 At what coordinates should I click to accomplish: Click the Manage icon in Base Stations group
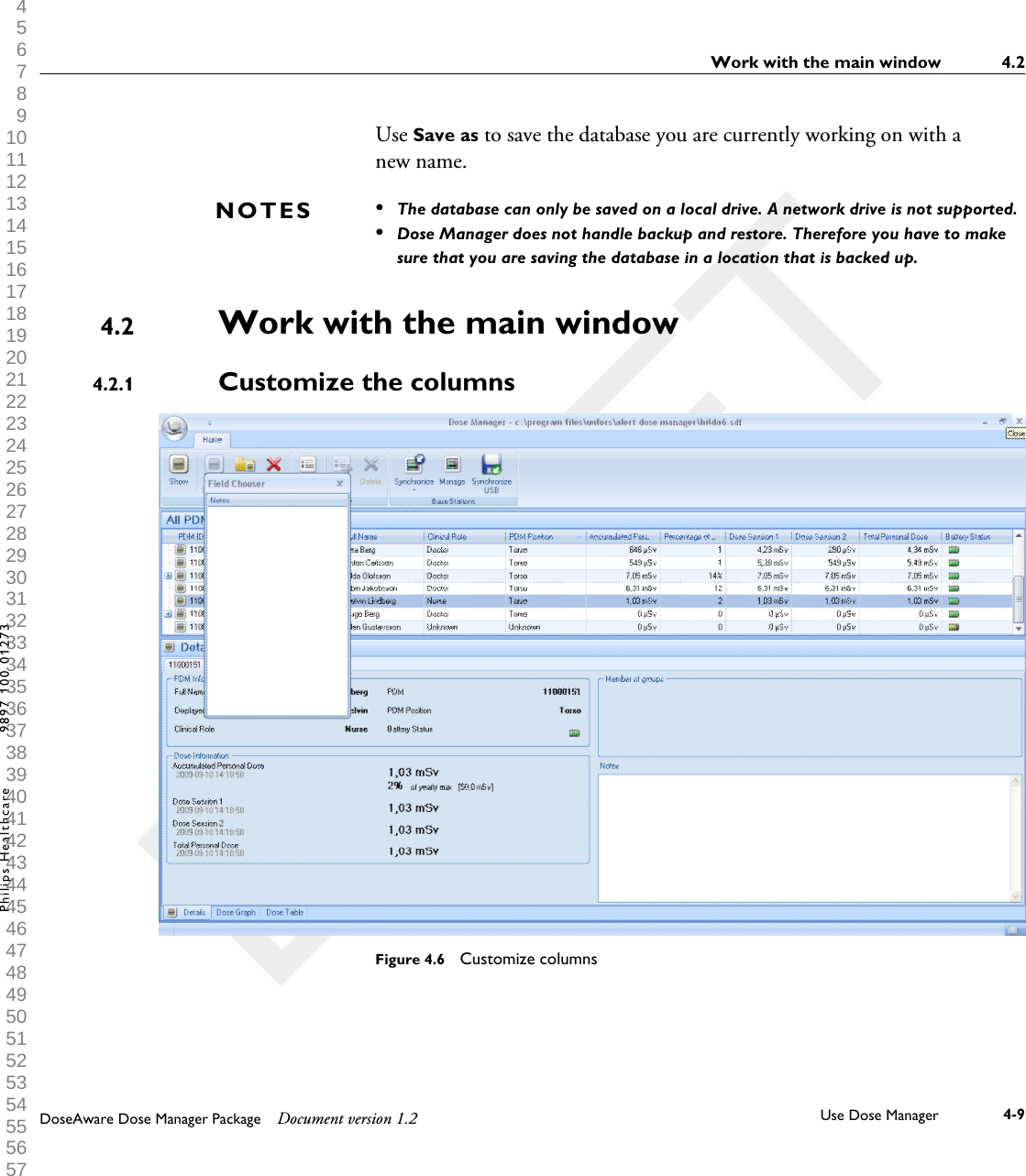tap(452, 462)
